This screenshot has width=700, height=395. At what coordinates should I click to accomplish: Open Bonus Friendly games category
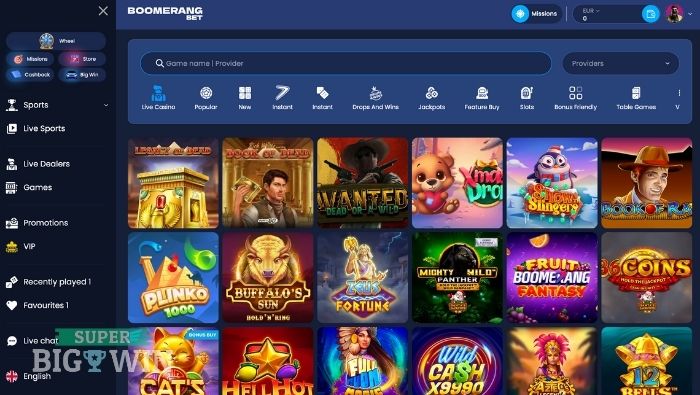[575, 97]
